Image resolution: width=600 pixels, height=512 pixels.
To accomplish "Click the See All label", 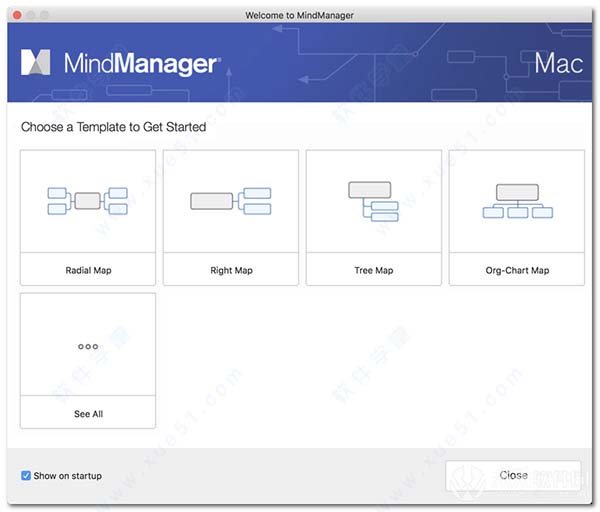I will (88, 414).
